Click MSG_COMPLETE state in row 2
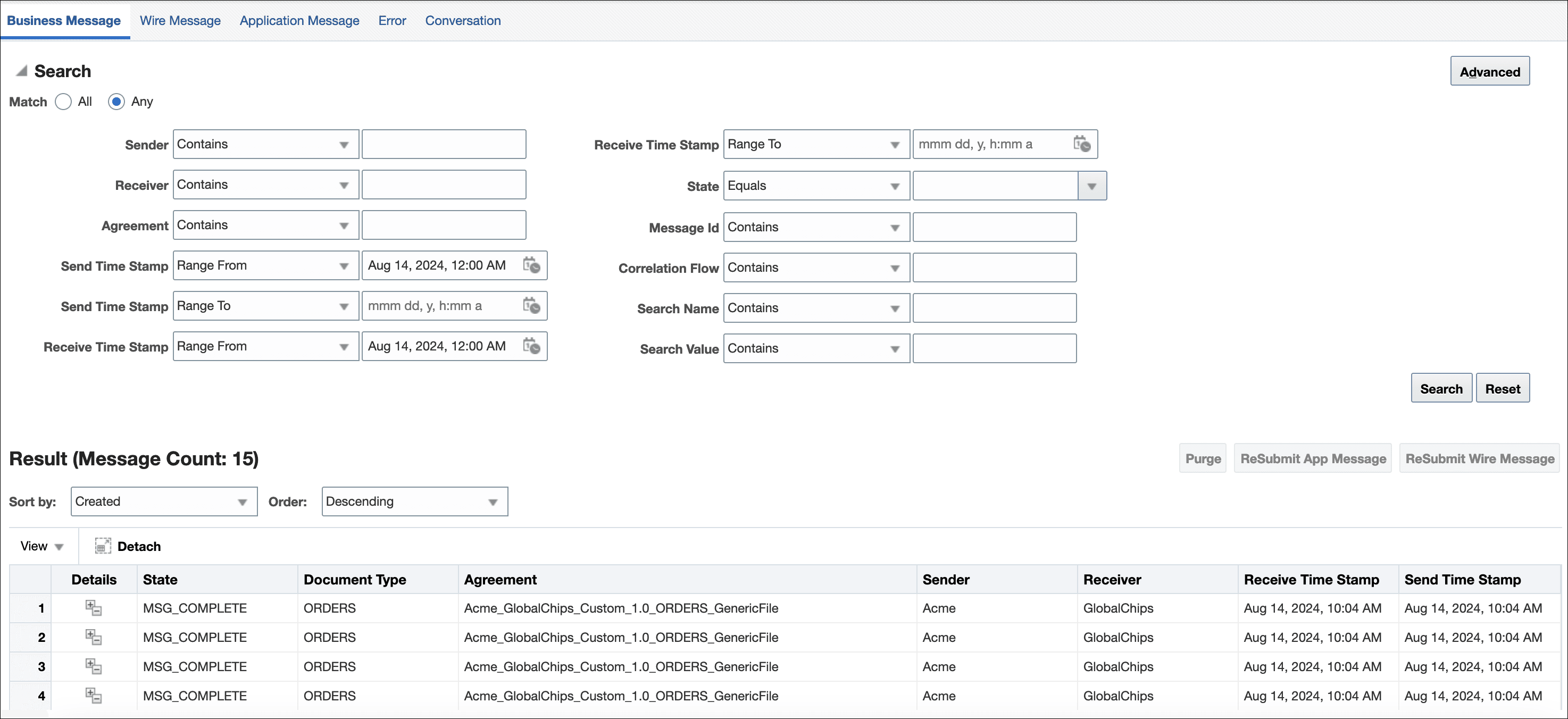The image size is (1568, 719). [x=195, y=637]
